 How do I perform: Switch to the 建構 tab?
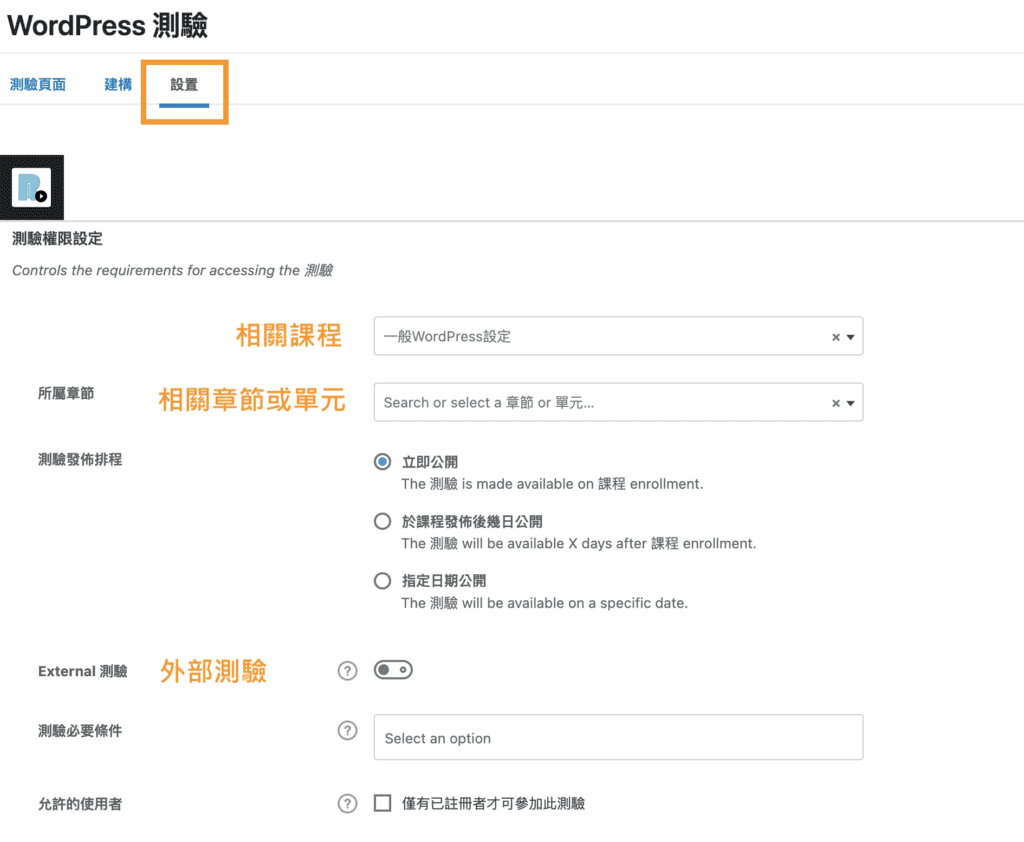click(x=117, y=84)
